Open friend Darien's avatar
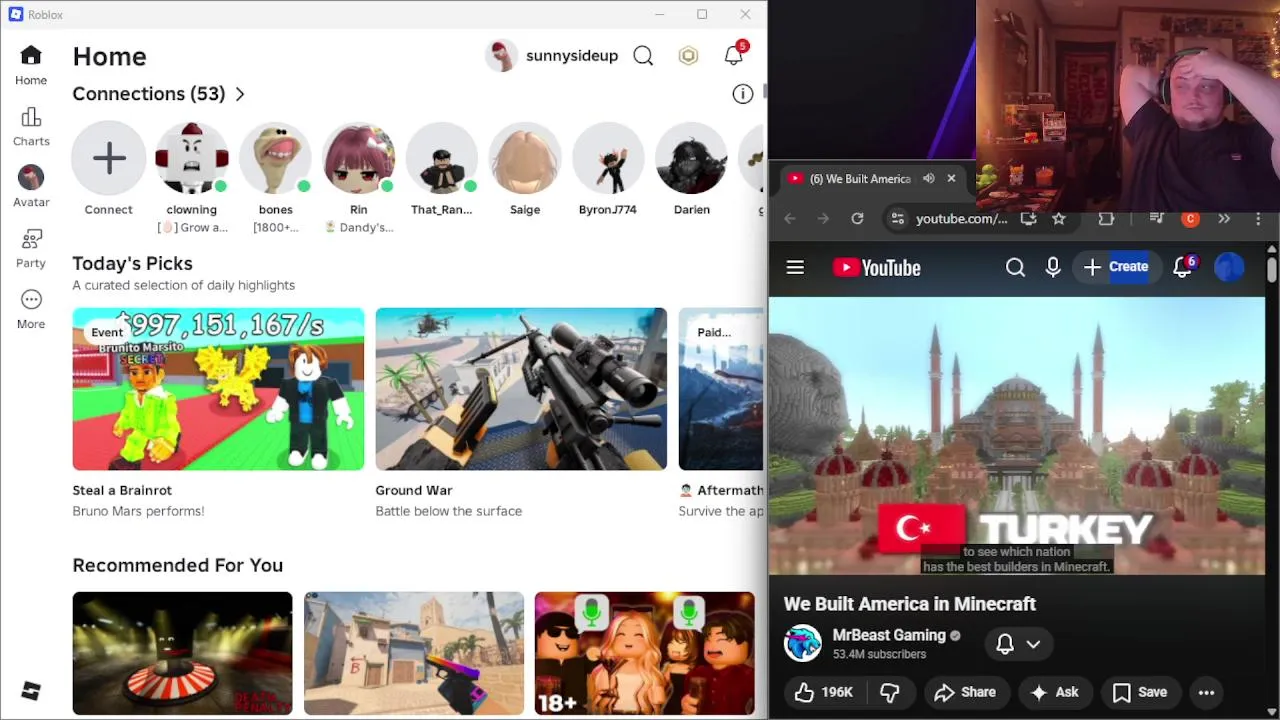 [691, 159]
